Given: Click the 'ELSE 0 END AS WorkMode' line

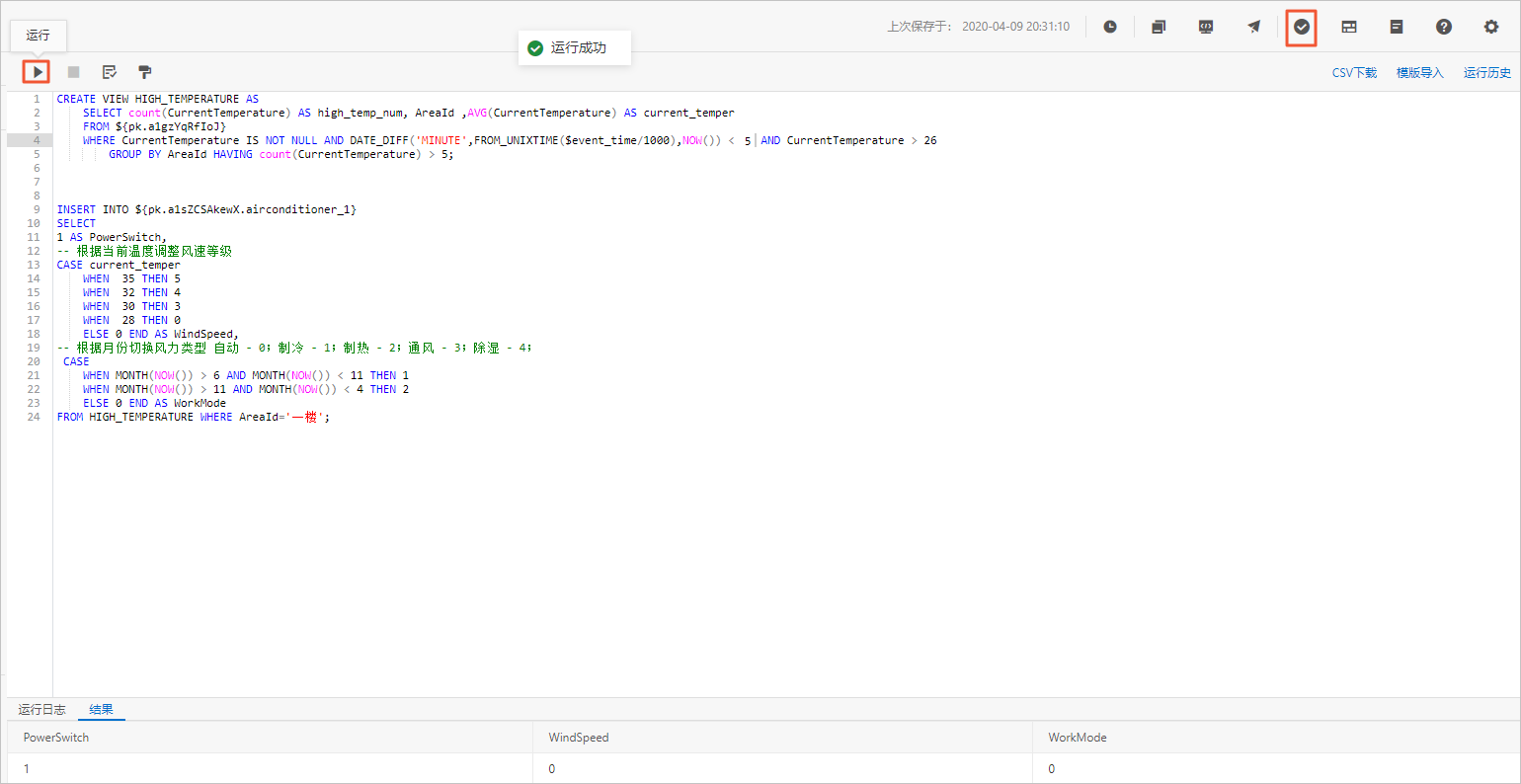Looking at the screenshot, I should pos(154,403).
